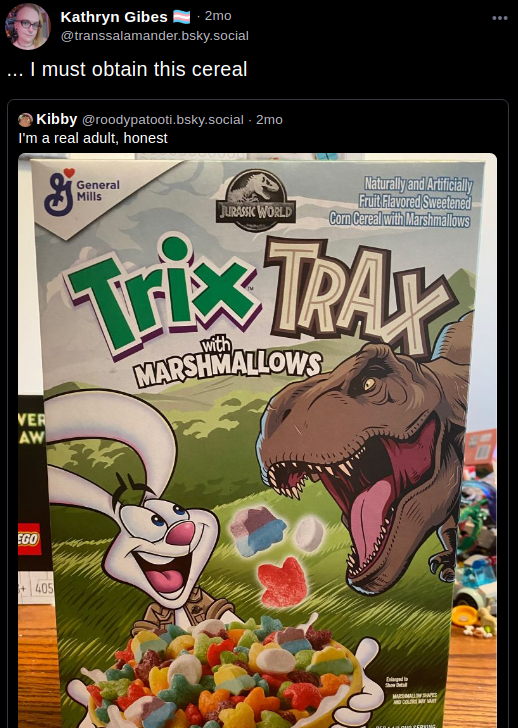Open the @transsalamander.bsky.social handle

click(x=155, y=36)
